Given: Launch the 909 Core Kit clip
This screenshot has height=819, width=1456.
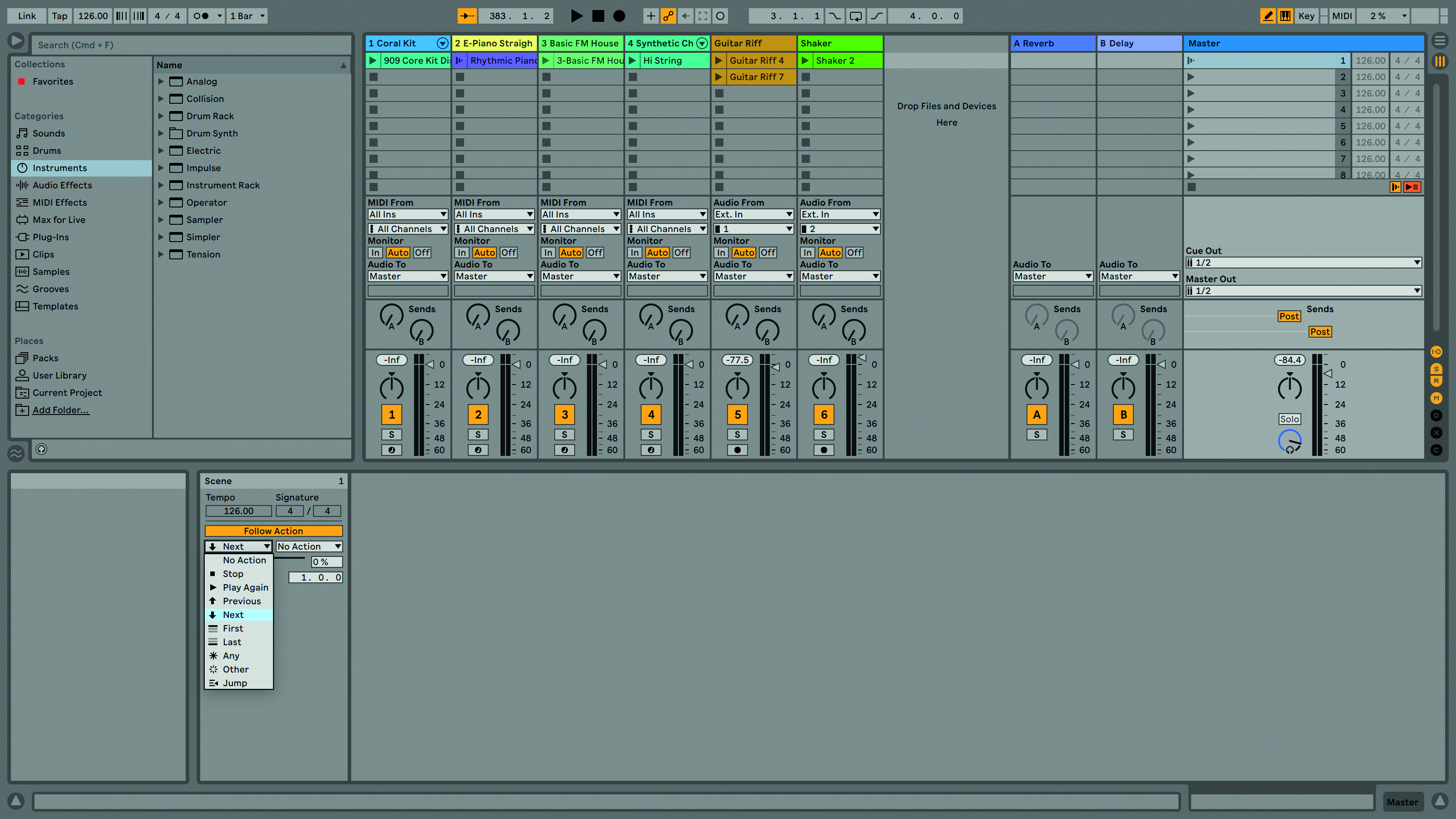Looking at the screenshot, I should point(373,61).
